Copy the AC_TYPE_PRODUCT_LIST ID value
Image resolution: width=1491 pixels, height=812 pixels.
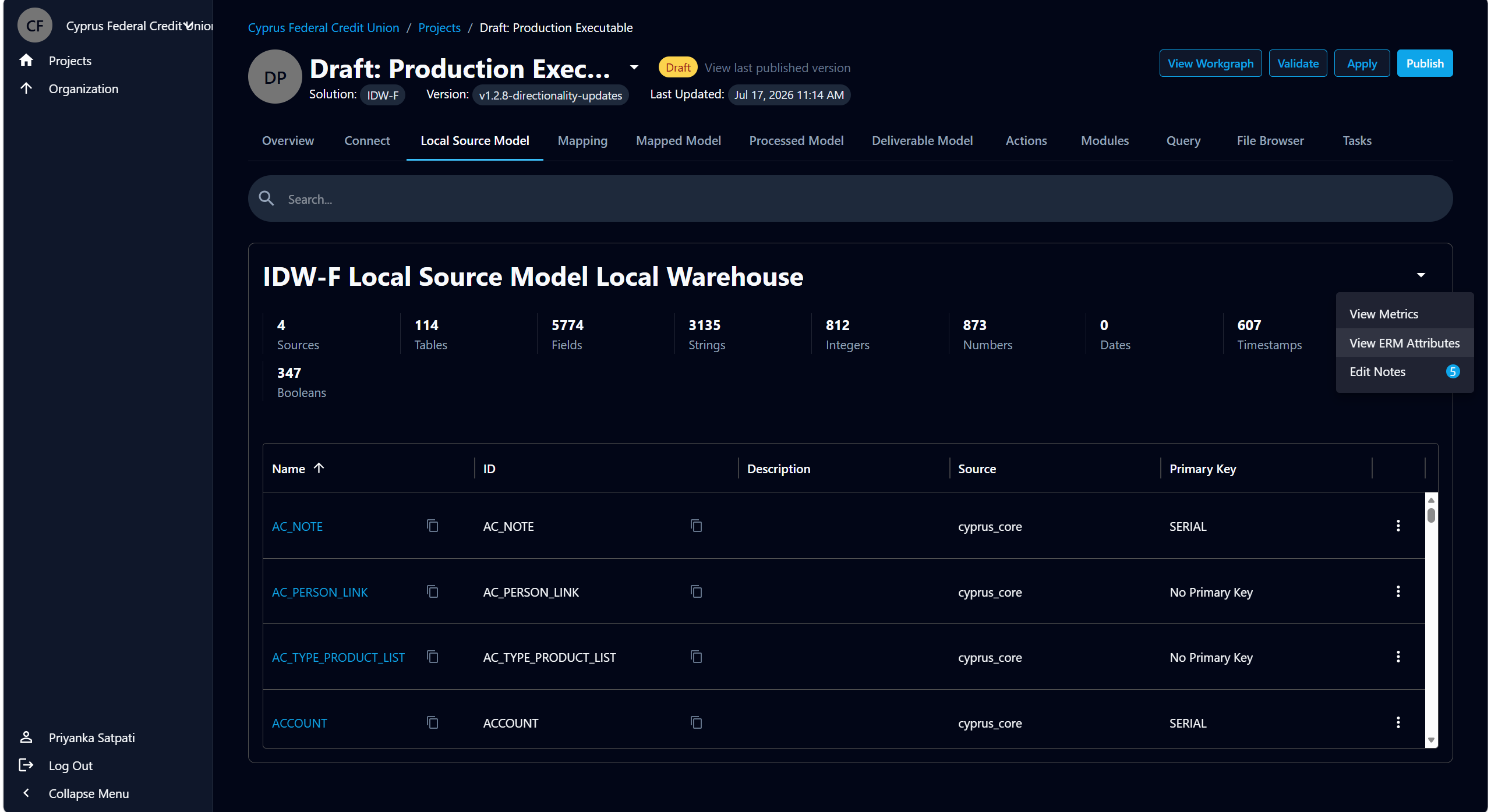[x=696, y=657]
